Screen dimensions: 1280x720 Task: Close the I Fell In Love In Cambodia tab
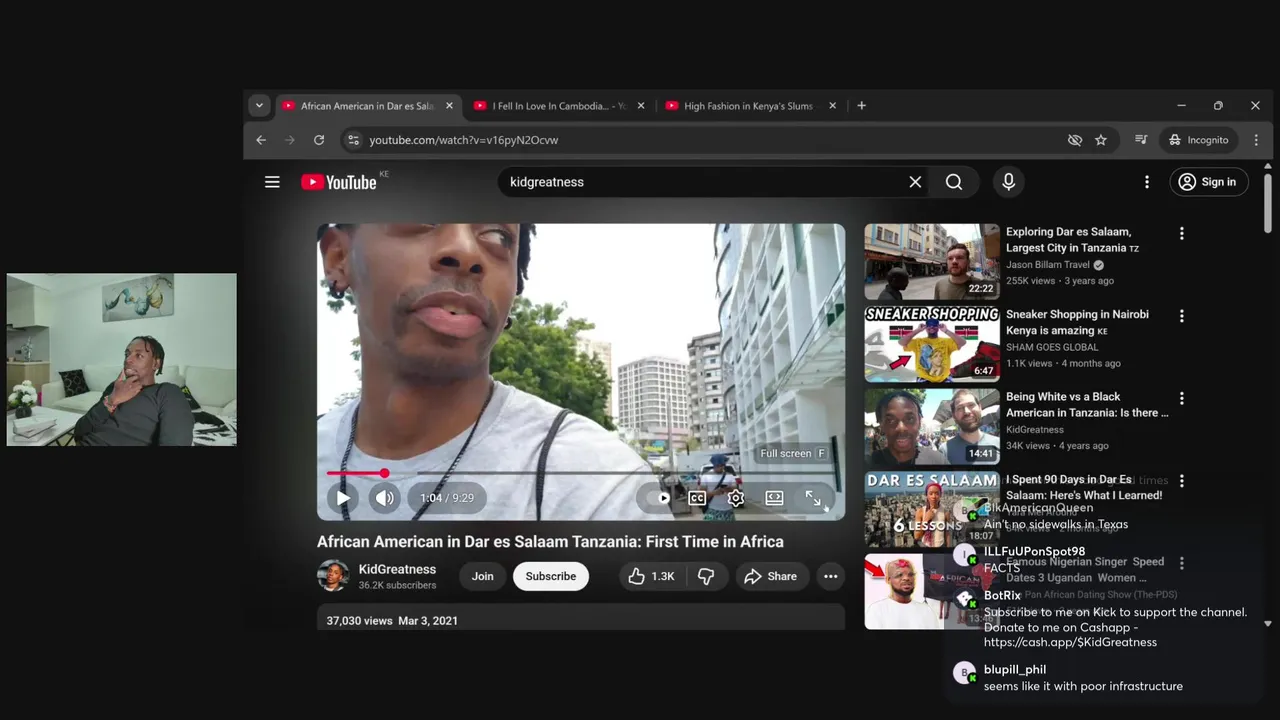(641, 106)
